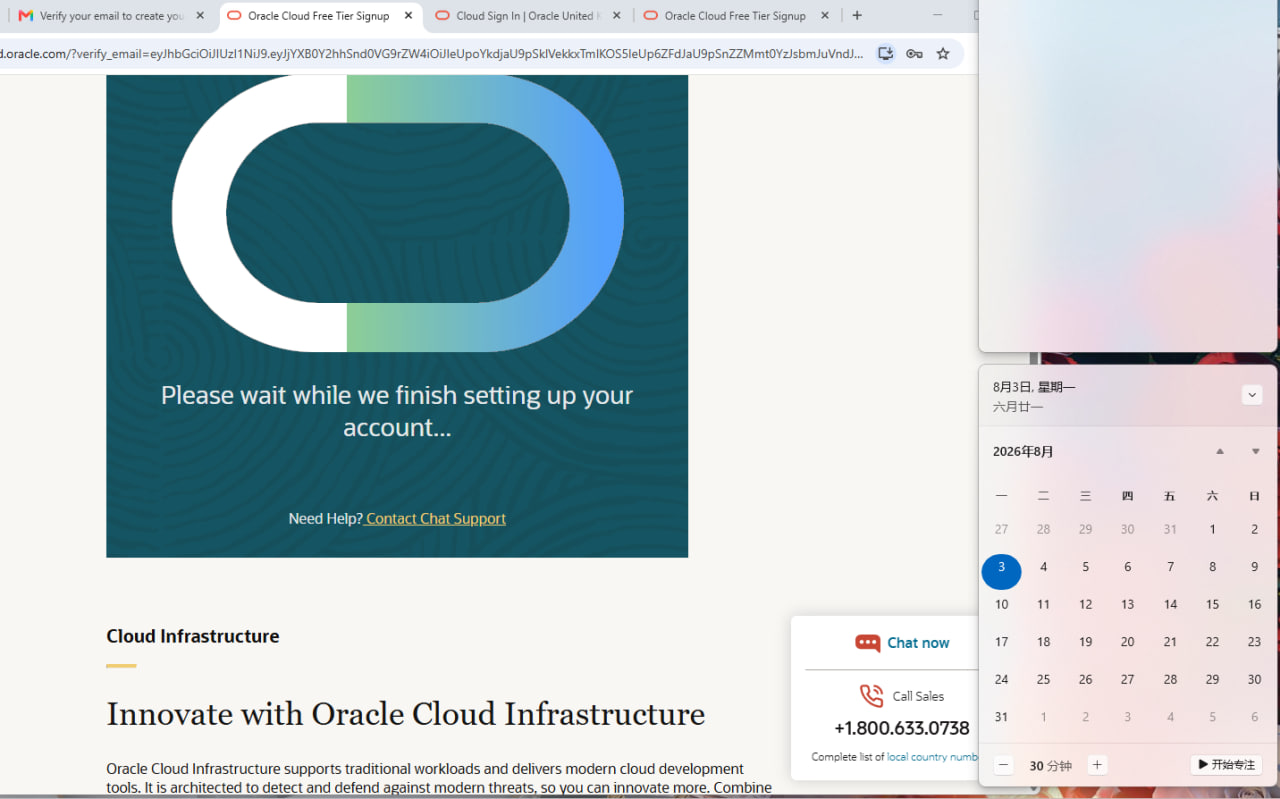The height and width of the screenshot is (799, 1280).
Task: Click the 2026年8月 month header
Action: pos(1023,452)
